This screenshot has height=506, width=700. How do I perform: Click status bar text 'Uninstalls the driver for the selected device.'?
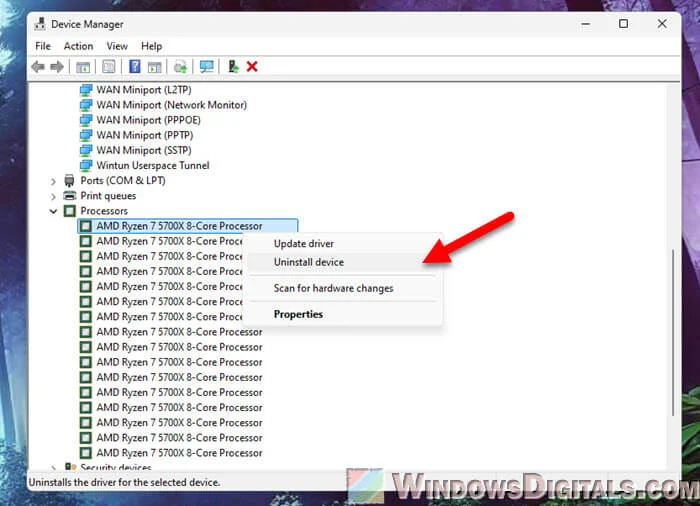tap(124, 482)
